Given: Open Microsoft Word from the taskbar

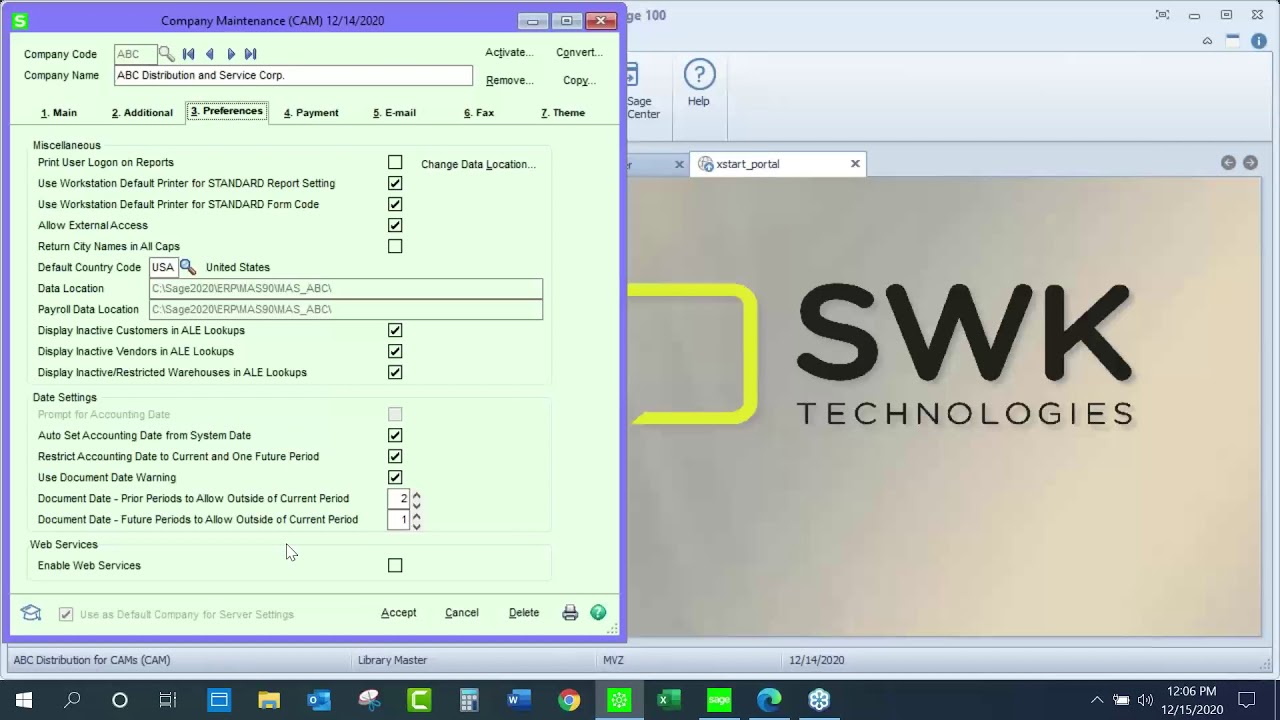Looking at the screenshot, I should coord(519,700).
